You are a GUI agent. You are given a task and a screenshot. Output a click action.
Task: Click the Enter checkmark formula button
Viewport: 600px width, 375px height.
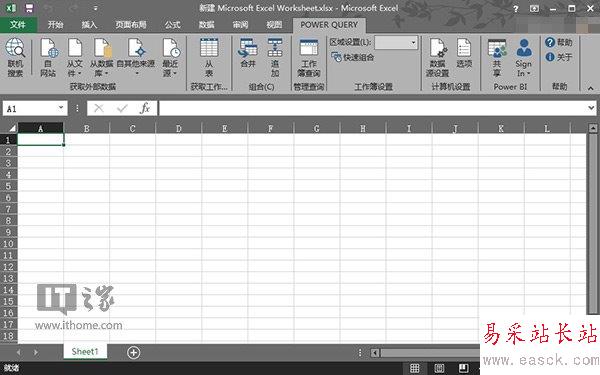coord(122,109)
